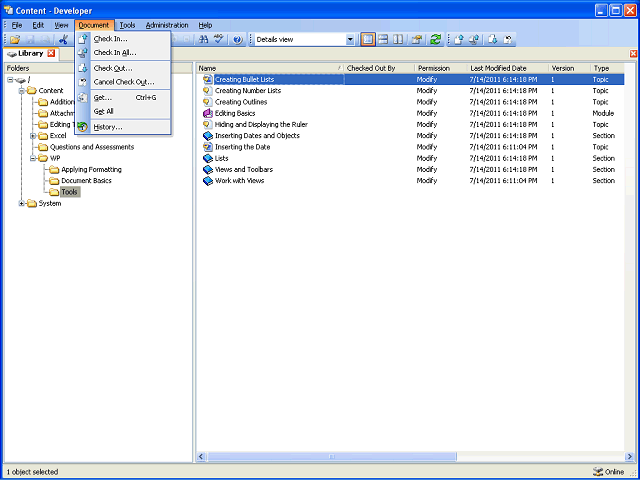Sort by Type column header
Viewport: 640px width, 480px height.
607,68
